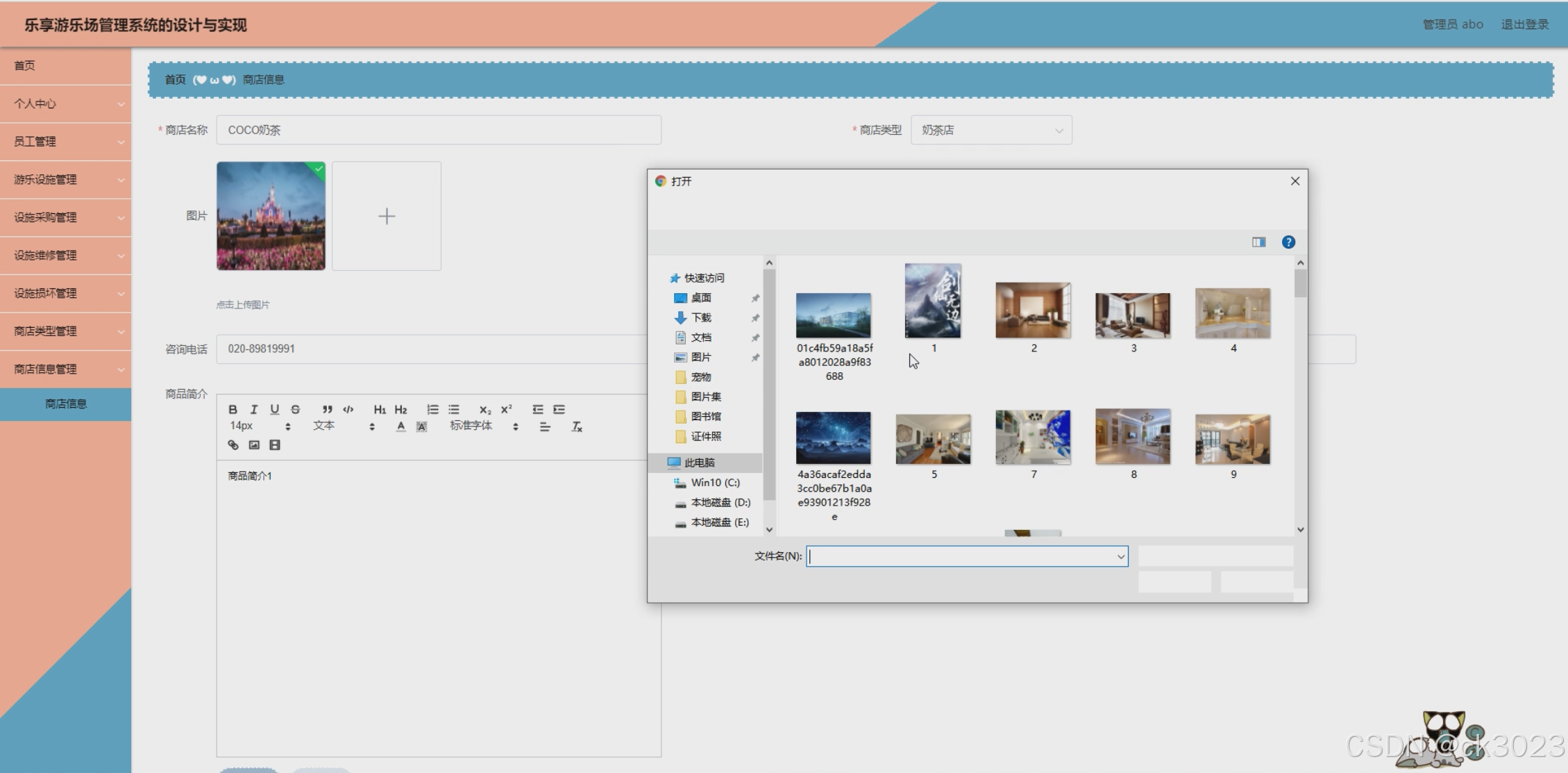Pick the font color A swatch

[x=401, y=427]
